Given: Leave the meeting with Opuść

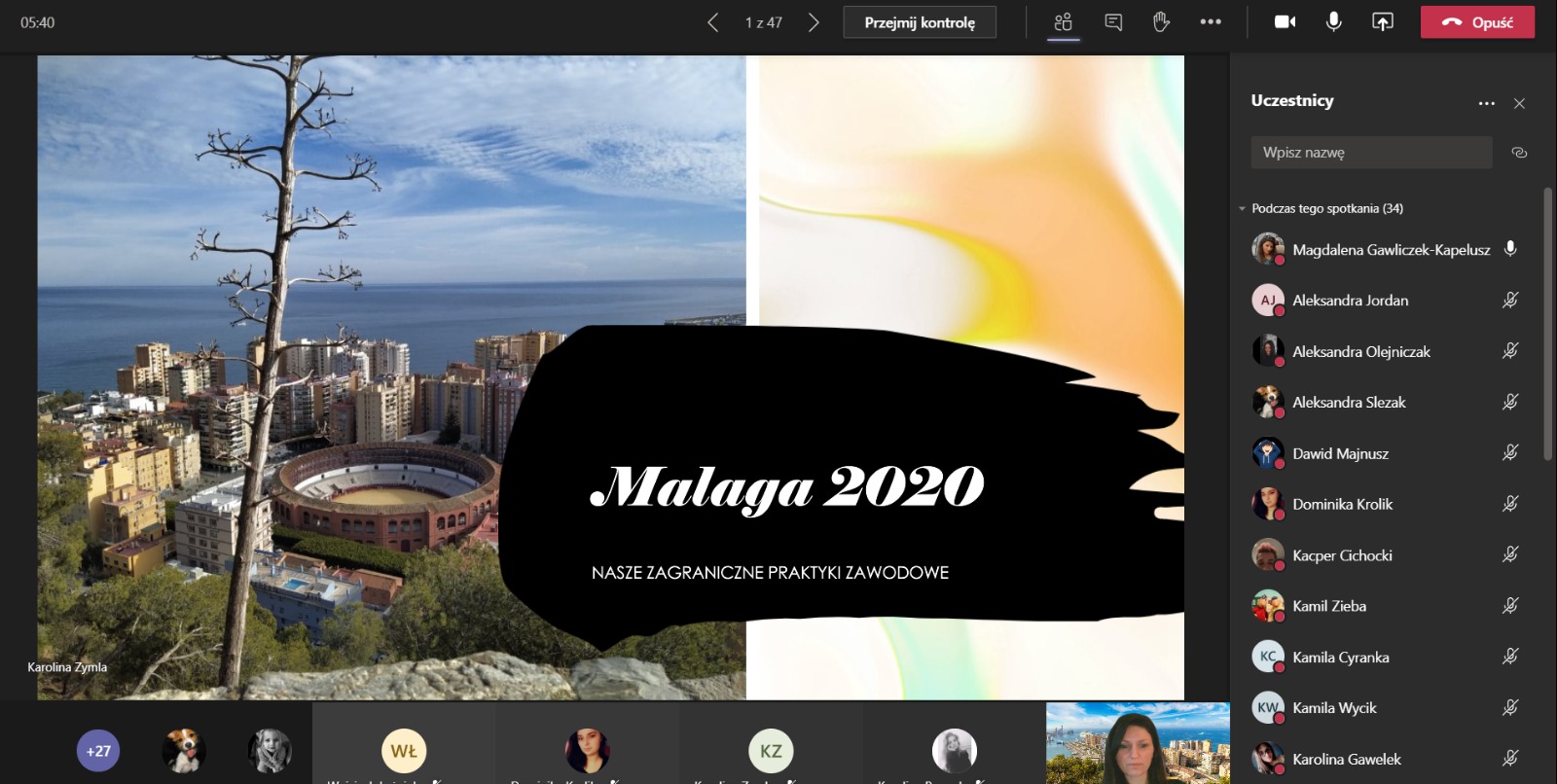Looking at the screenshot, I should coord(1477,22).
